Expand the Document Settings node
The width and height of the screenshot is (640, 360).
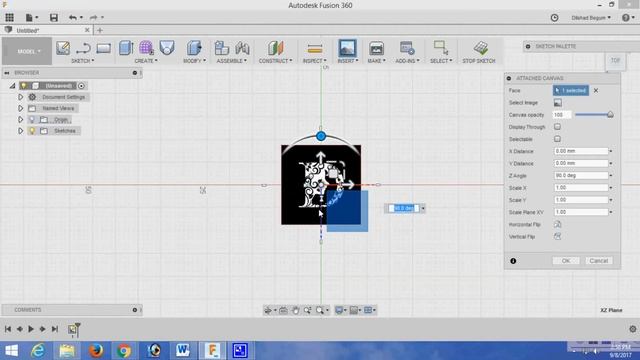point(20,97)
